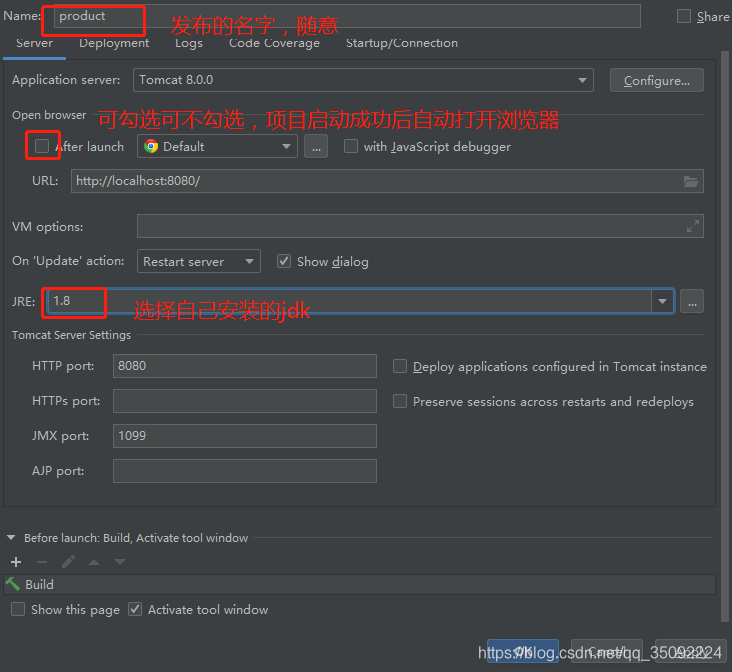
Task: Remove before-launch task with minus icon
Action: coord(42,562)
